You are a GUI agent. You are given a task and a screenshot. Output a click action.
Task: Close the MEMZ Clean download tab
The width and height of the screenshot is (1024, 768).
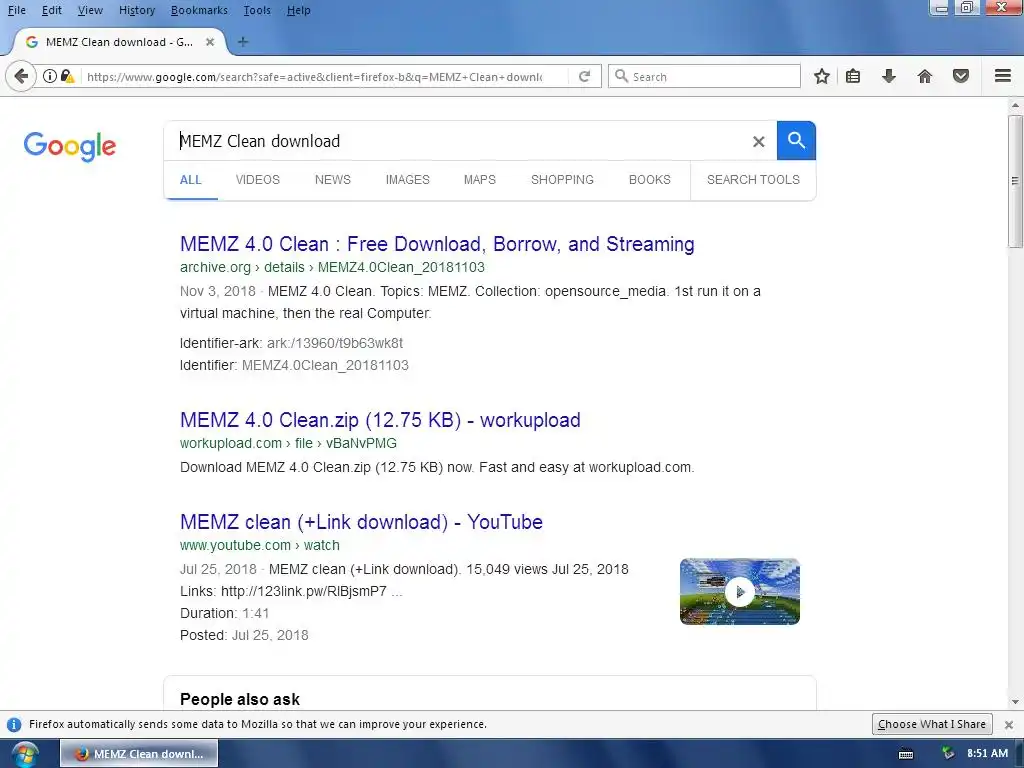point(210,42)
